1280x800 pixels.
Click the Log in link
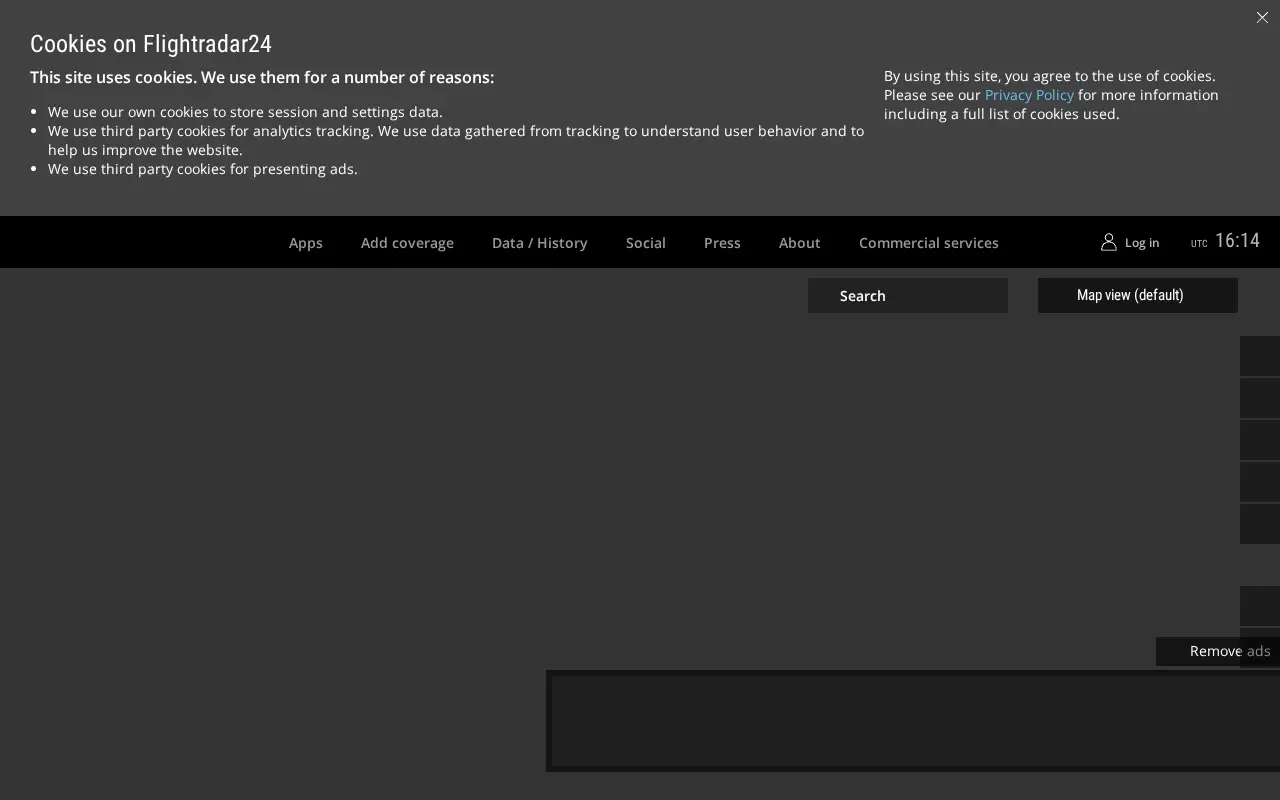(x=1142, y=243)
